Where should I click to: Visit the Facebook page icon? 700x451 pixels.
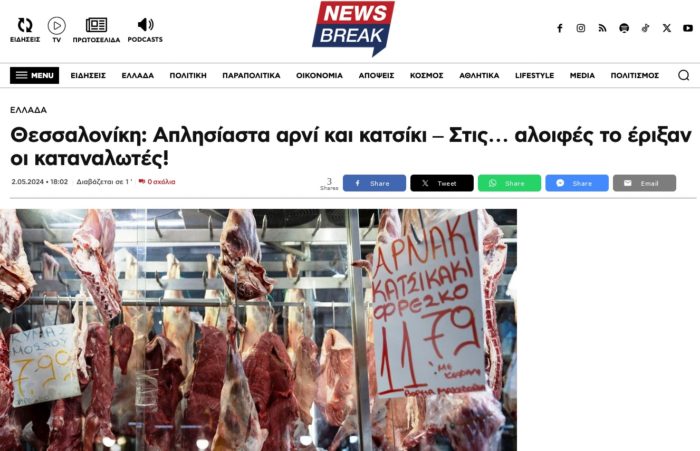(559, 28)
